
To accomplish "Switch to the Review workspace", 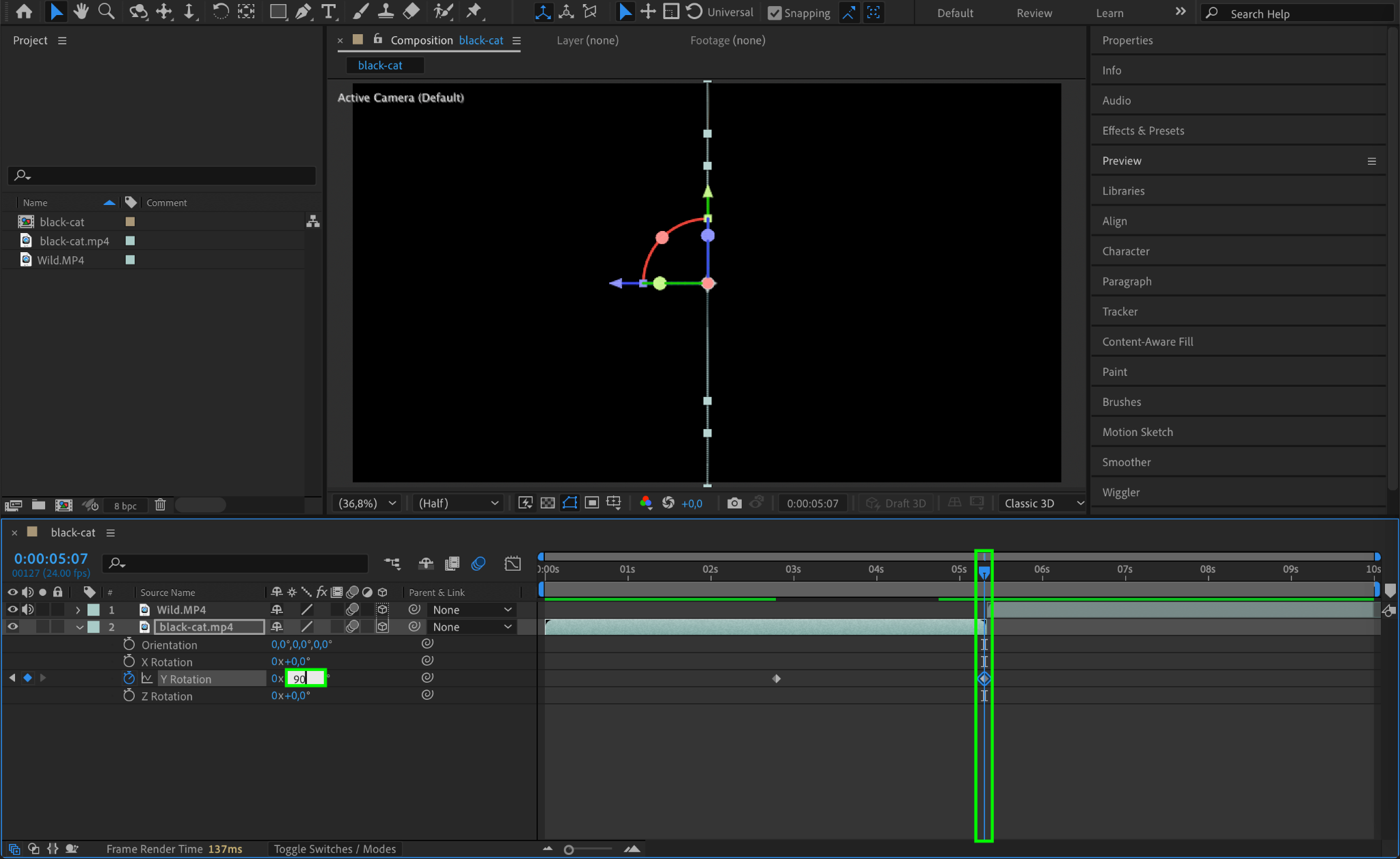I will tap(1034, 13).
